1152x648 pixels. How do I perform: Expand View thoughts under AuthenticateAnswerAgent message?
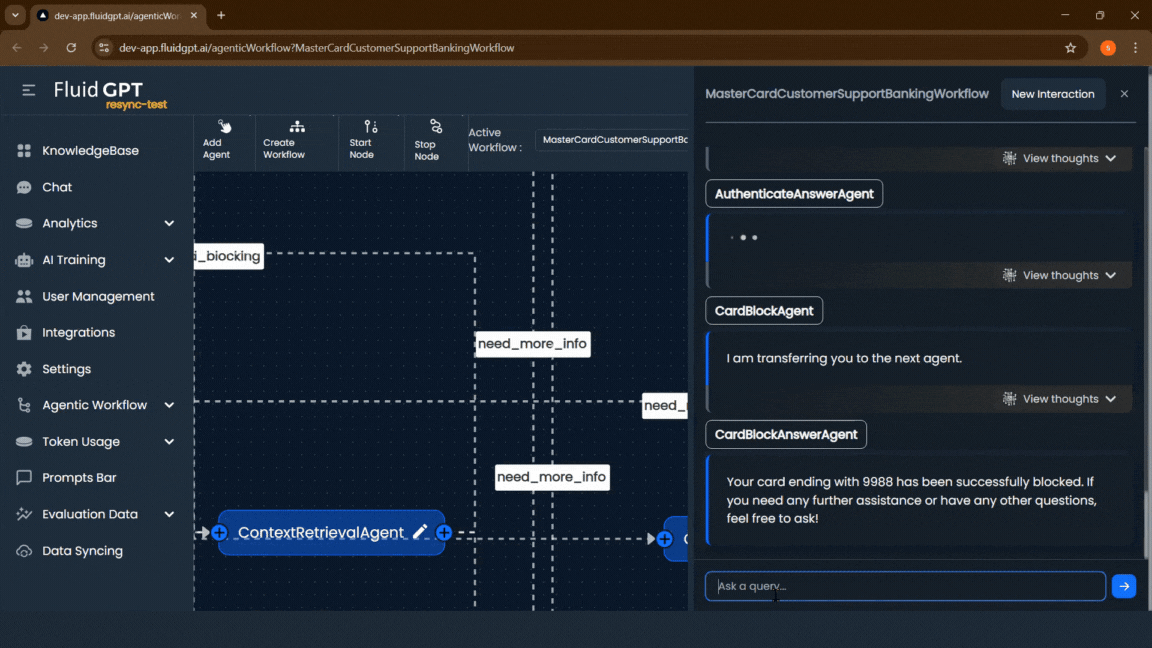pos(1059,276)
